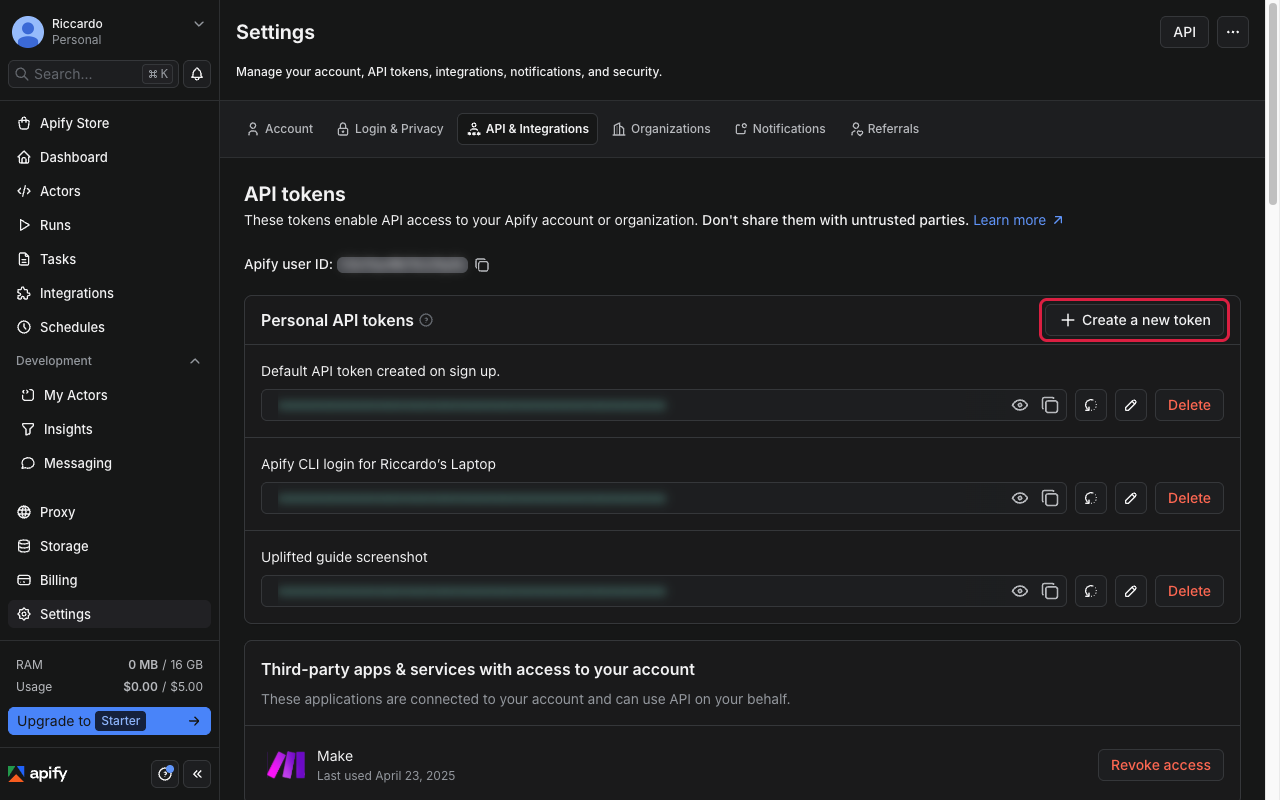Copy the Apify CLI login token

pyautogui.click(x=1050, y=498)
